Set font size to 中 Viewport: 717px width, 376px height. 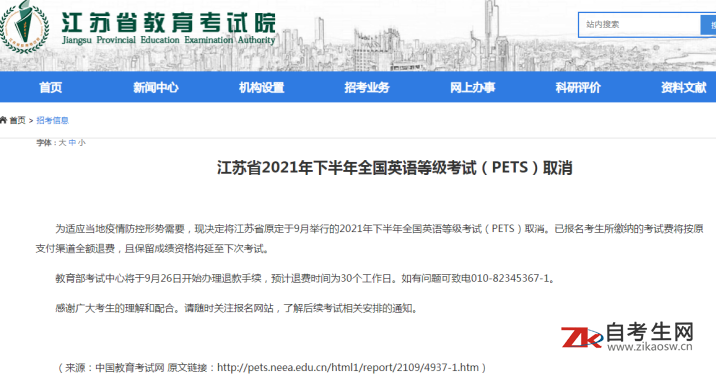72,143
